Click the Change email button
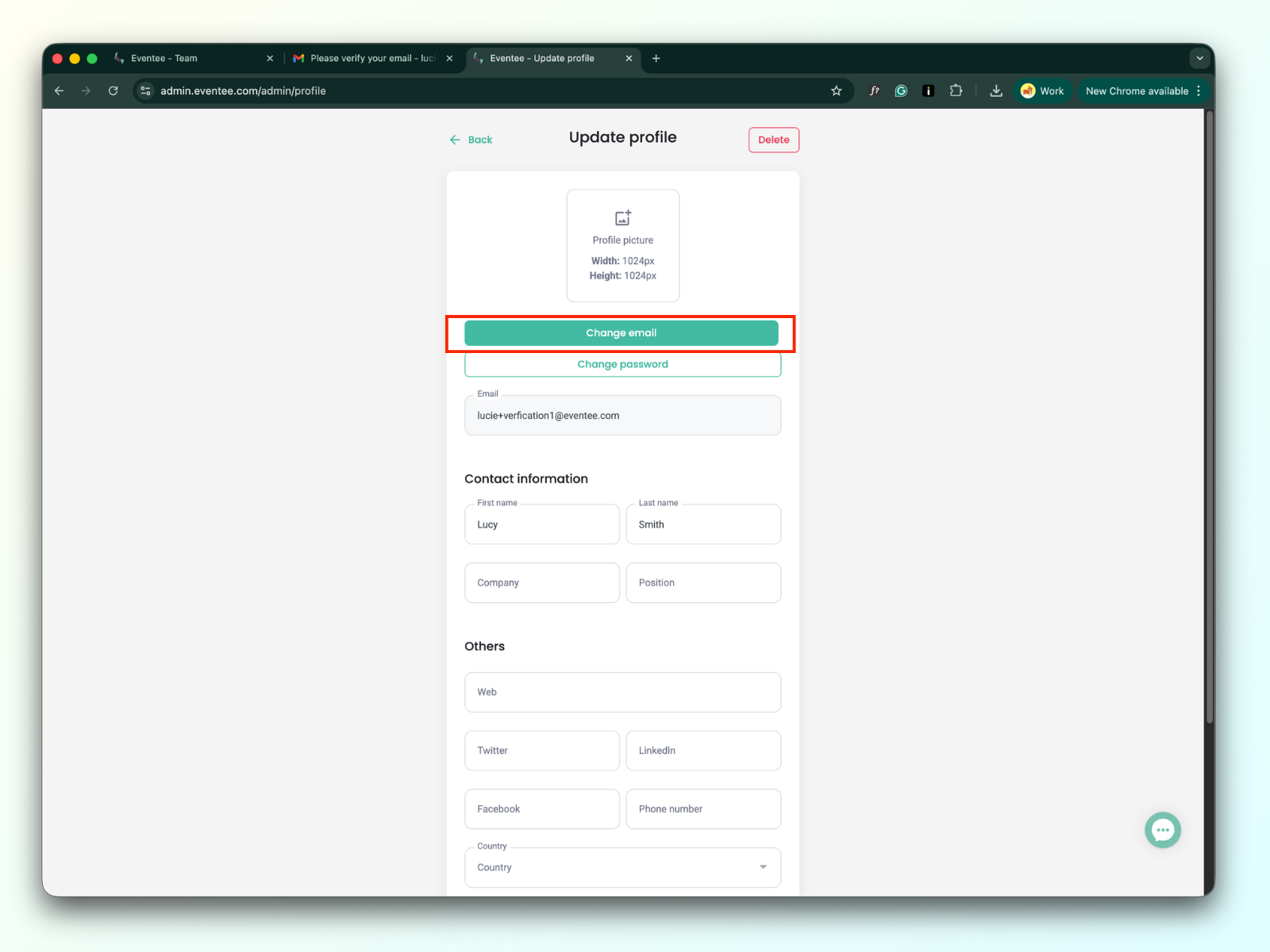1270x952 pixels. coord(622,333)
